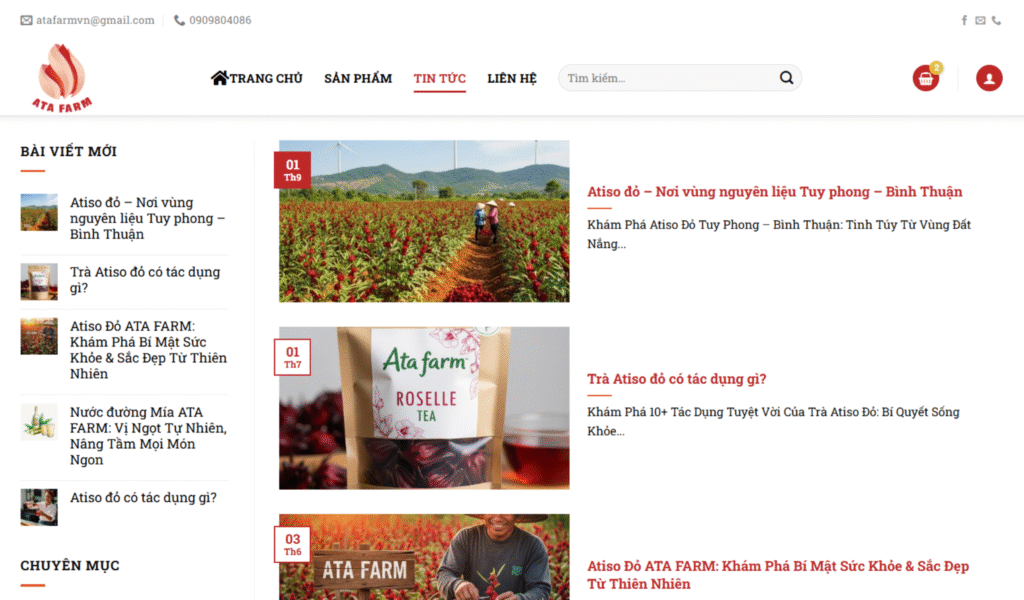
Task: Select the TIN TỨC menu item
Action: point(439,78)
